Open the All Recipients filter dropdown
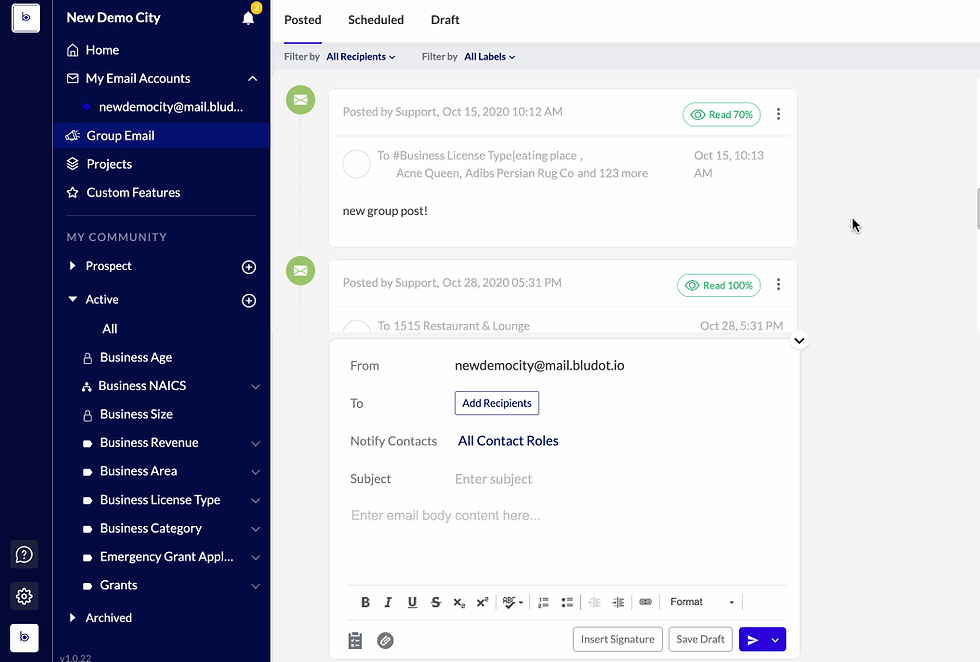This screenshot has height=662, width=980. [x=361, y=57]
